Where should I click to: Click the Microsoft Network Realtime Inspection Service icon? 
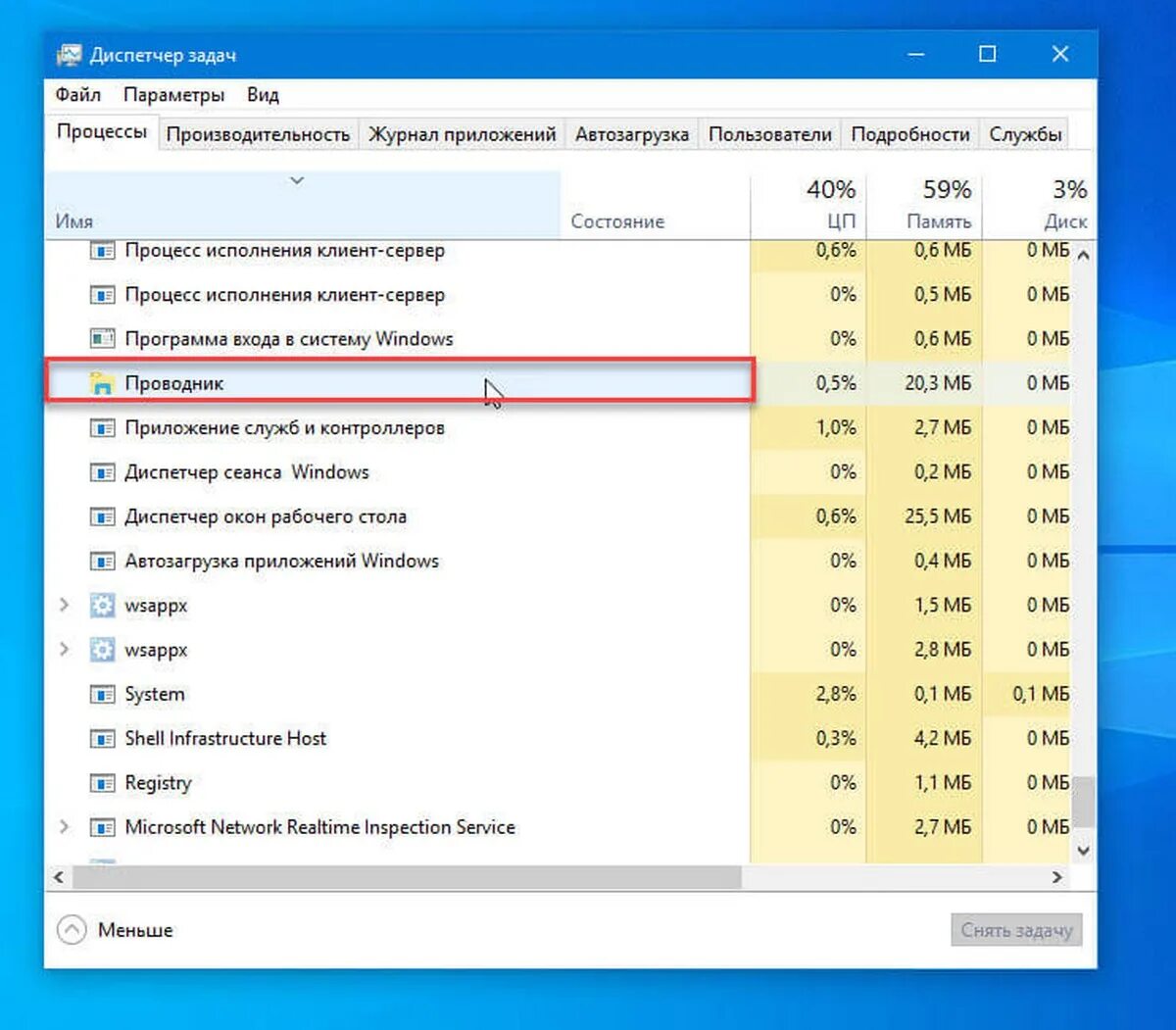[102, 827]
